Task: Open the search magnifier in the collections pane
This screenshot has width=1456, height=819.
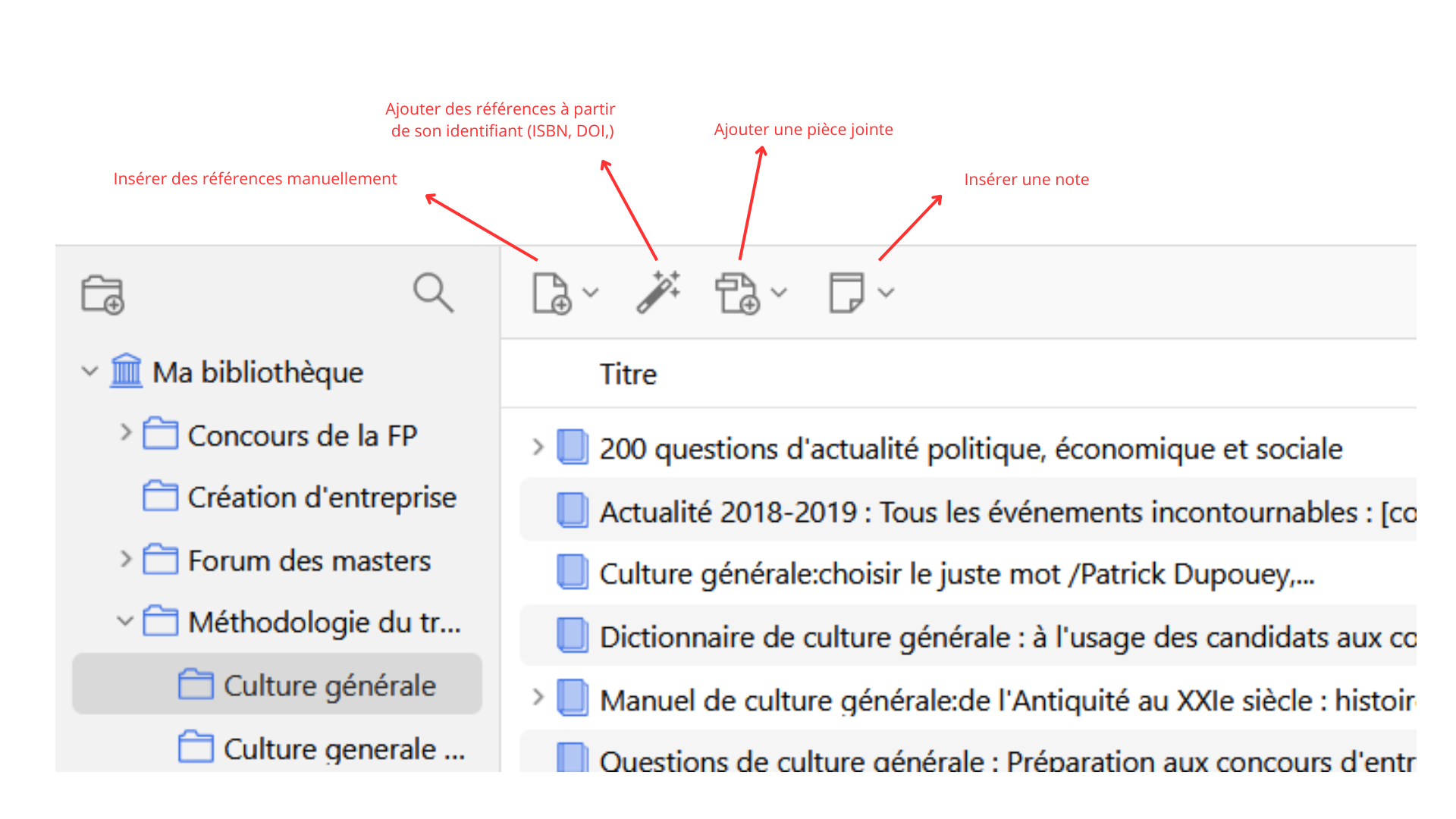Action: (x=434, y=293)
